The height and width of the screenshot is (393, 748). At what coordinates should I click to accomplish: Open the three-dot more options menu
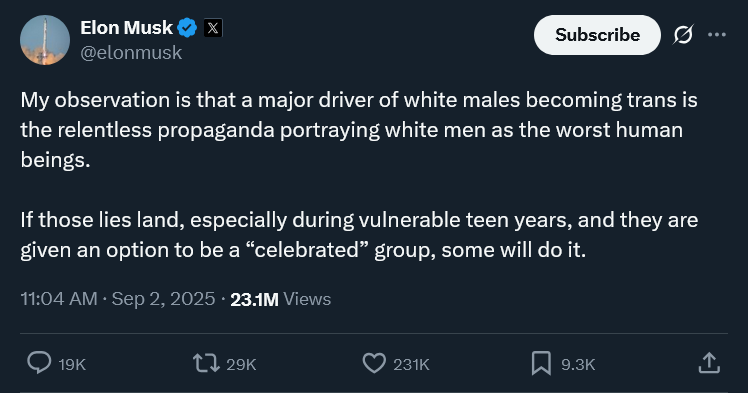[717, 35]
